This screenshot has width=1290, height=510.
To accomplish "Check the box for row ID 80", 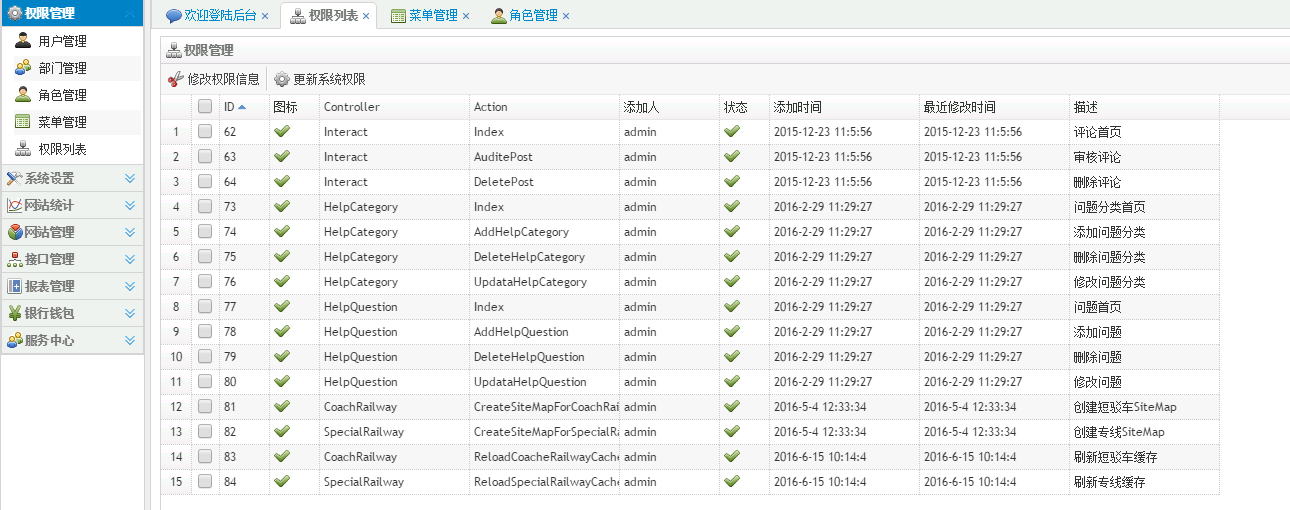I will coord(205,381).
